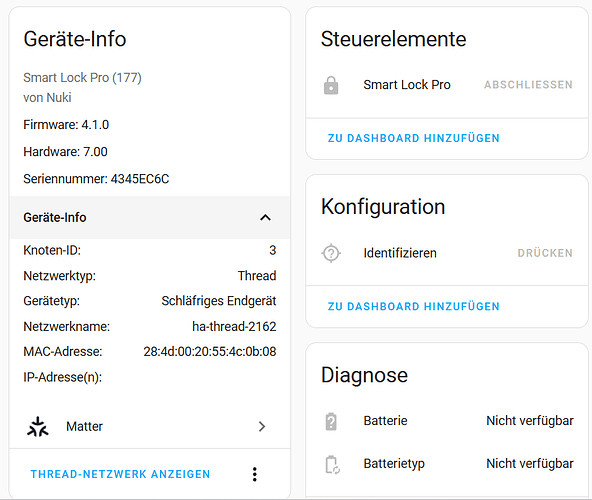Click THREAD-NETZWERK ANZEIGEN link
Image resolution: width=592 pixels, height=500 pixels.
tap(120, 474)
